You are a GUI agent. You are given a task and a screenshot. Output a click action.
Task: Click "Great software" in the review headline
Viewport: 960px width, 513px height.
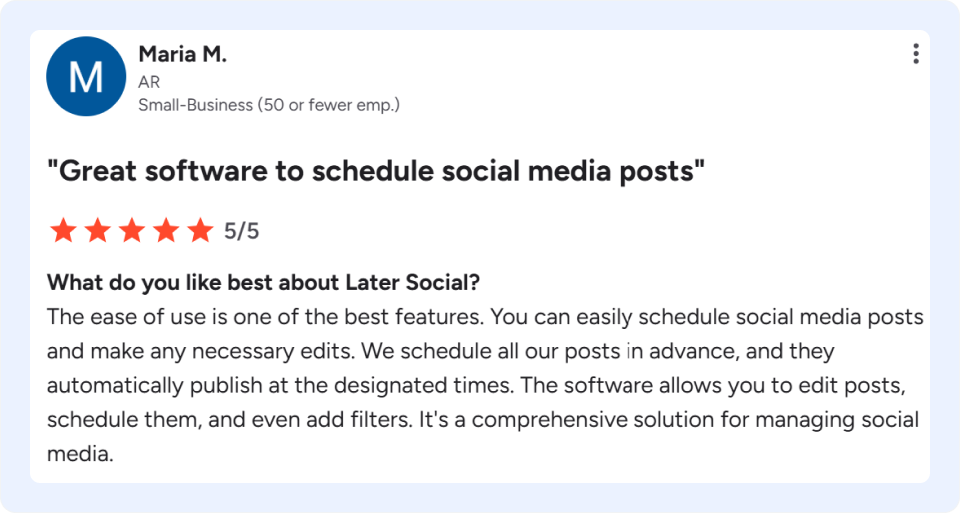click(157, 171)
